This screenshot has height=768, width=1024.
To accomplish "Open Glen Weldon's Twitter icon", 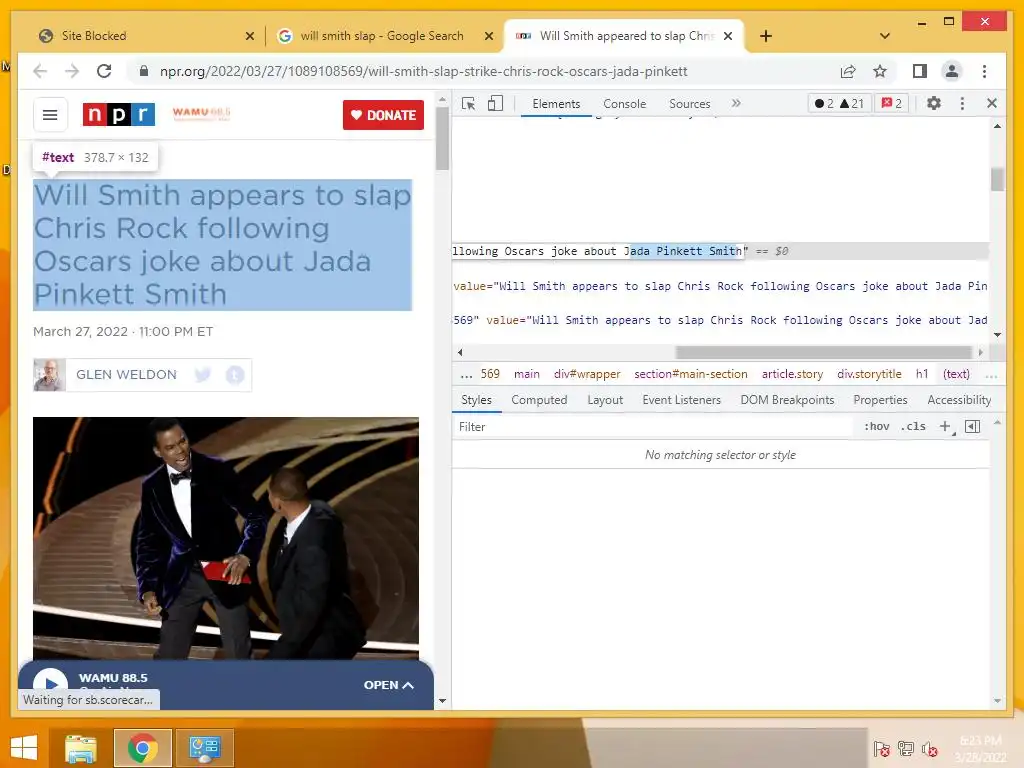I will pyautogui.click(x=203, y=374).
